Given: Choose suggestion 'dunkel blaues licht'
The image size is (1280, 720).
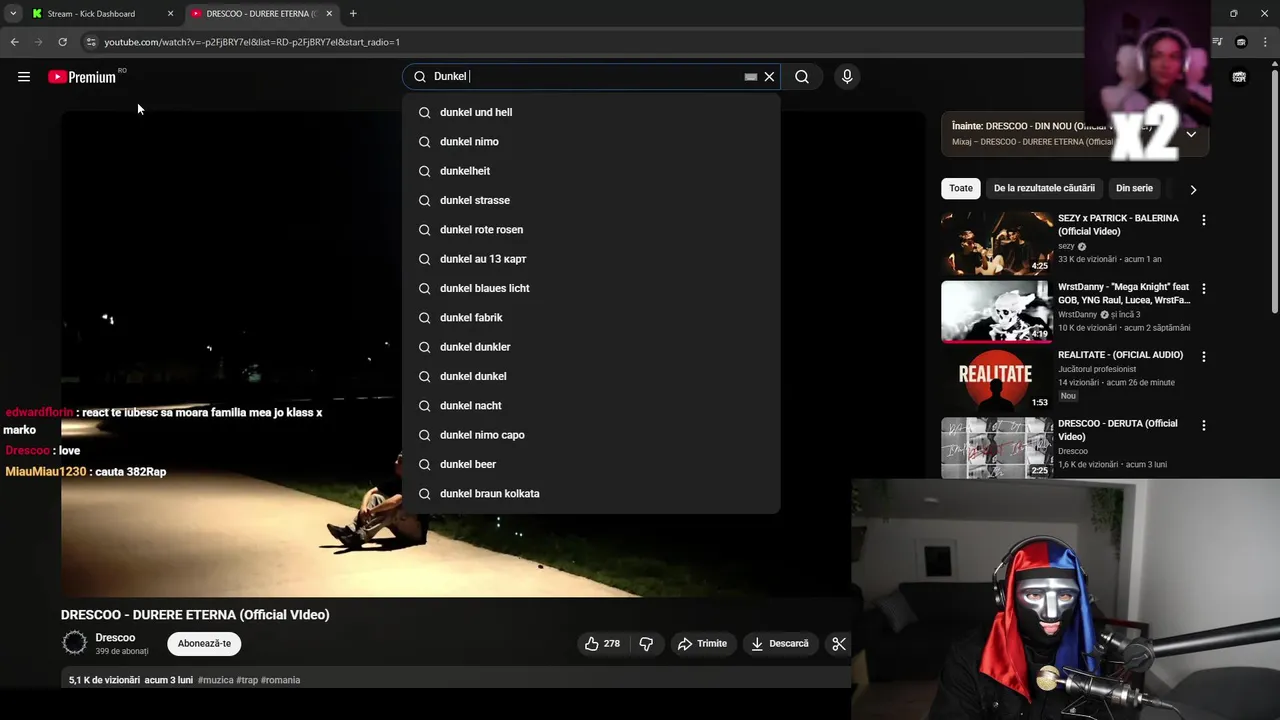Looking at the screenshot, I should pyautogui.click(x=591, y=288).
